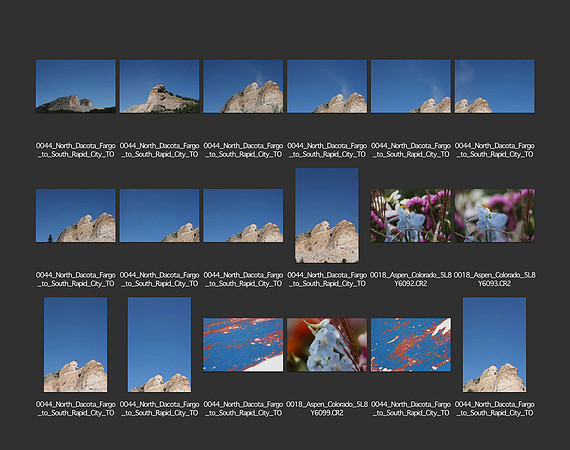Pick the thumbnail with cloud in its upper-left sky

(494, 86)
